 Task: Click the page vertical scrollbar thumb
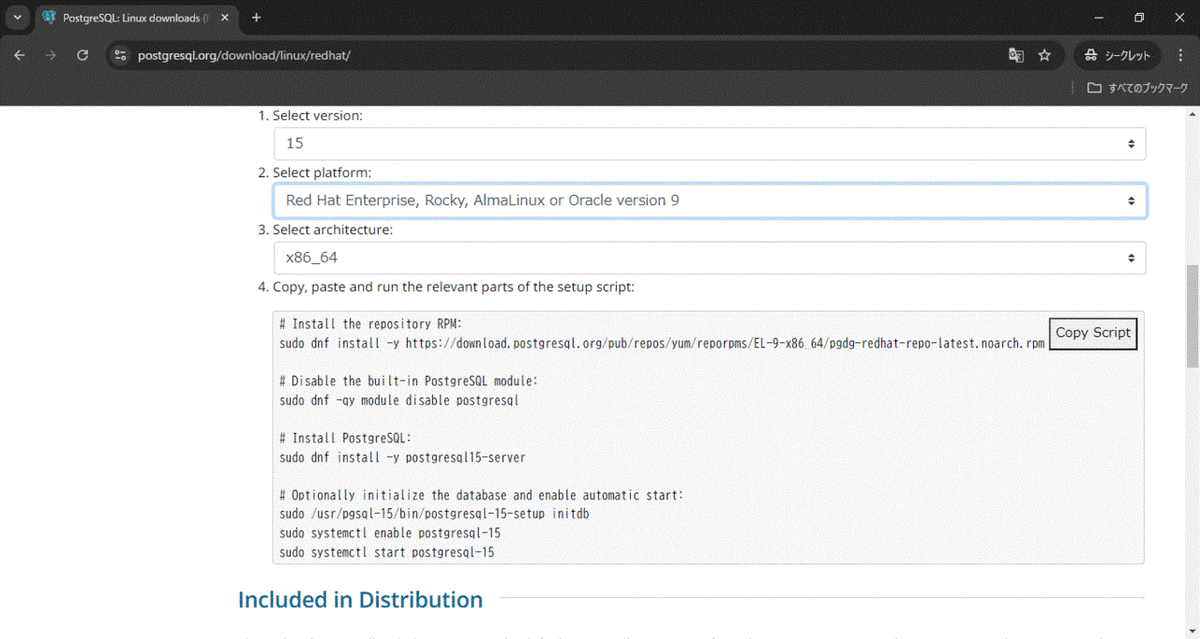tap(1192, 318)
